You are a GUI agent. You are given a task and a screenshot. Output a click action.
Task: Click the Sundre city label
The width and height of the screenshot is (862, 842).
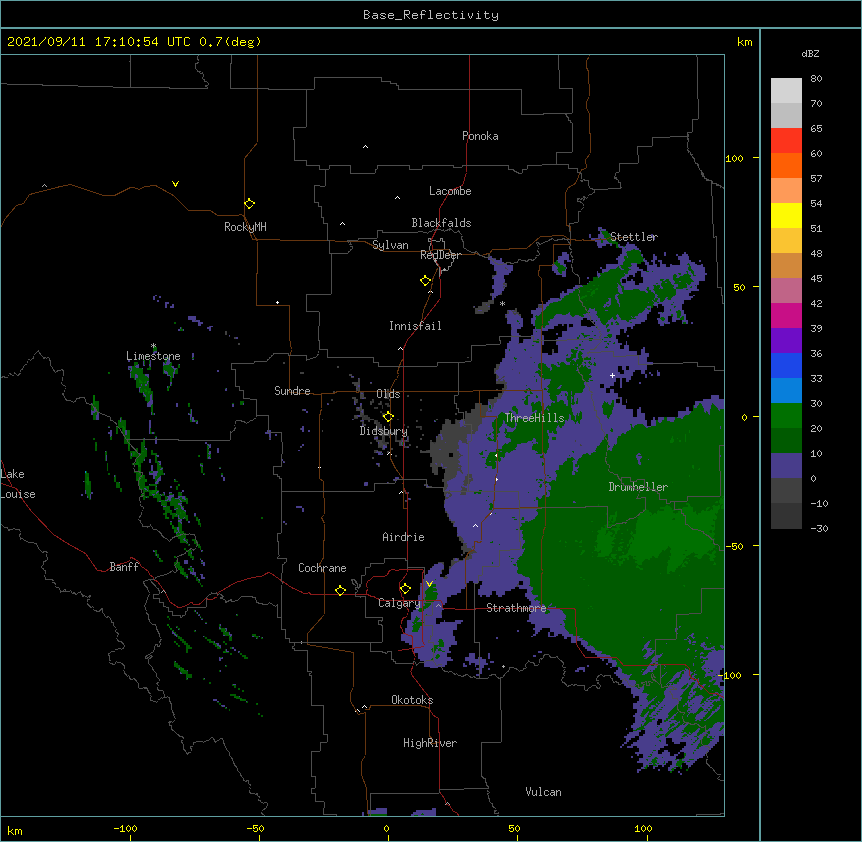tap(292, 391)
